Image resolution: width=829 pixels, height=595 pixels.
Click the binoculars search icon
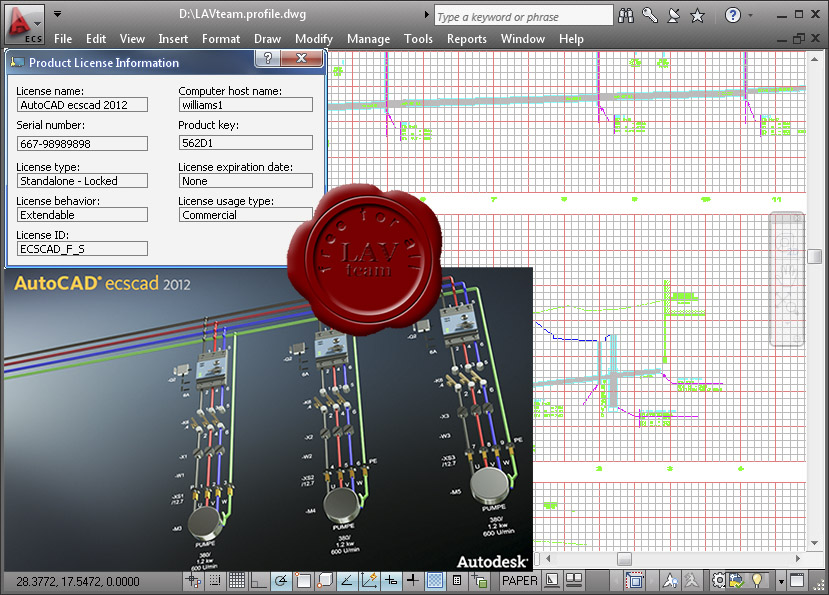tap(625, 16)
